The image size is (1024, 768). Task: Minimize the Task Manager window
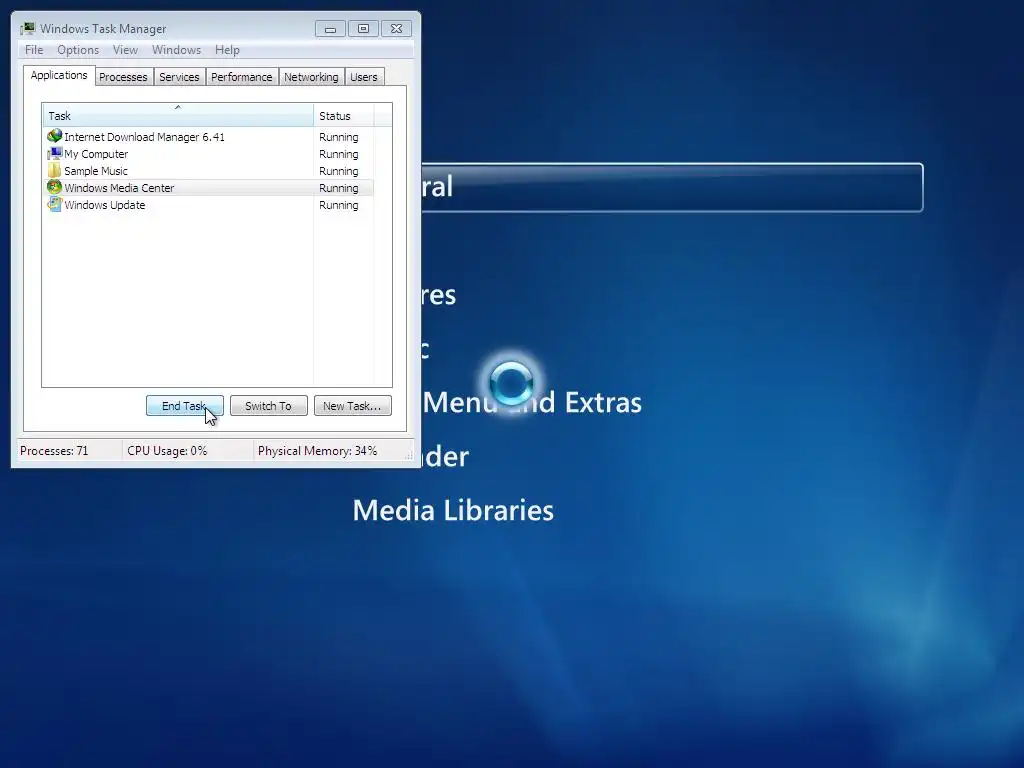pyautogui.click(x=330, y=29)
